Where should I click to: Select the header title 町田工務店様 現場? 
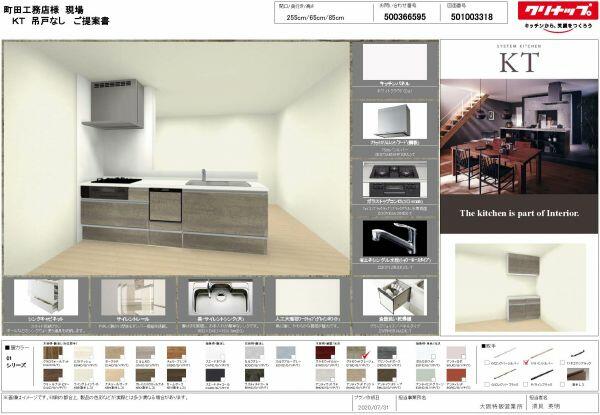43,9
